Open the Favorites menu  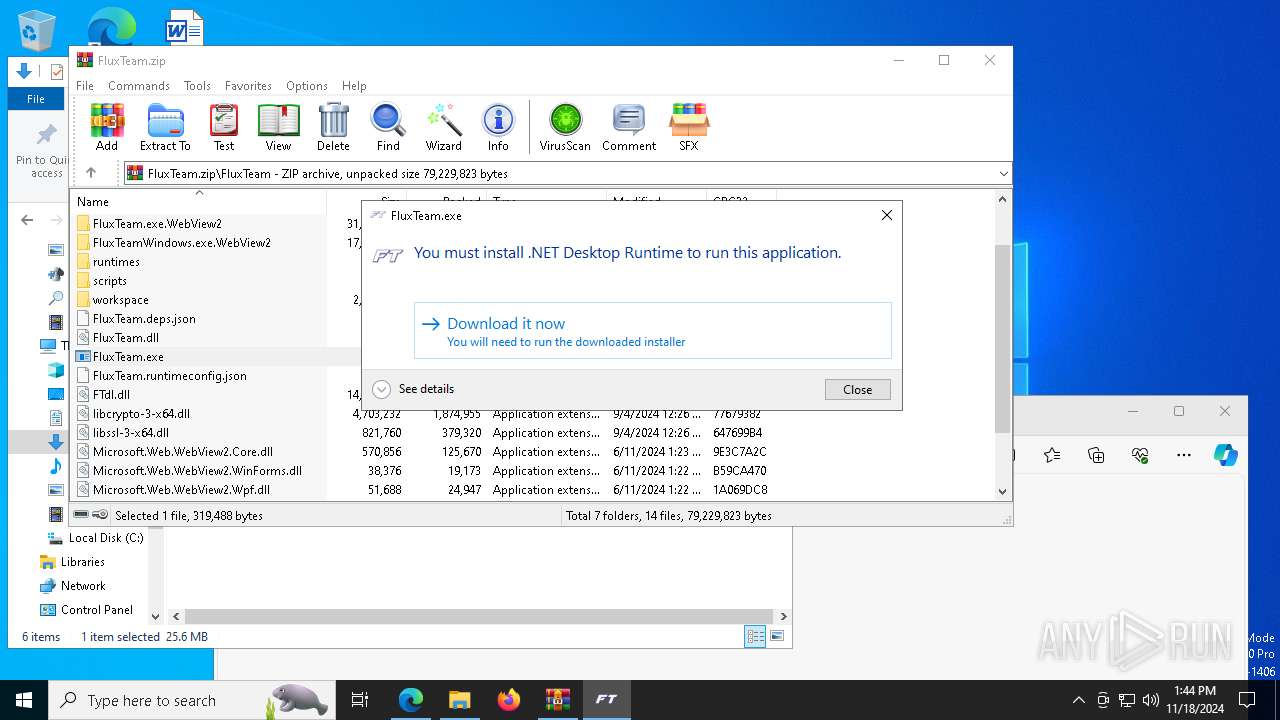248,86
